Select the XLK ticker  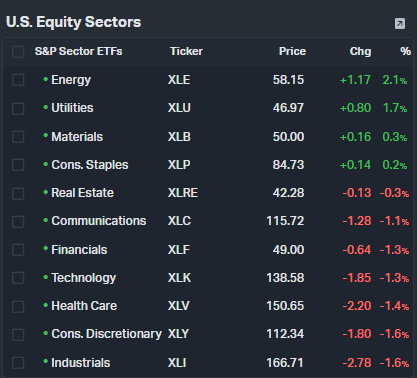click(179, 278)
